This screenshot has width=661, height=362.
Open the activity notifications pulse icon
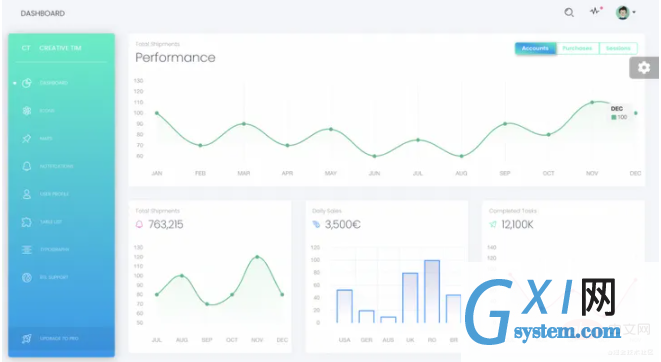595,11
